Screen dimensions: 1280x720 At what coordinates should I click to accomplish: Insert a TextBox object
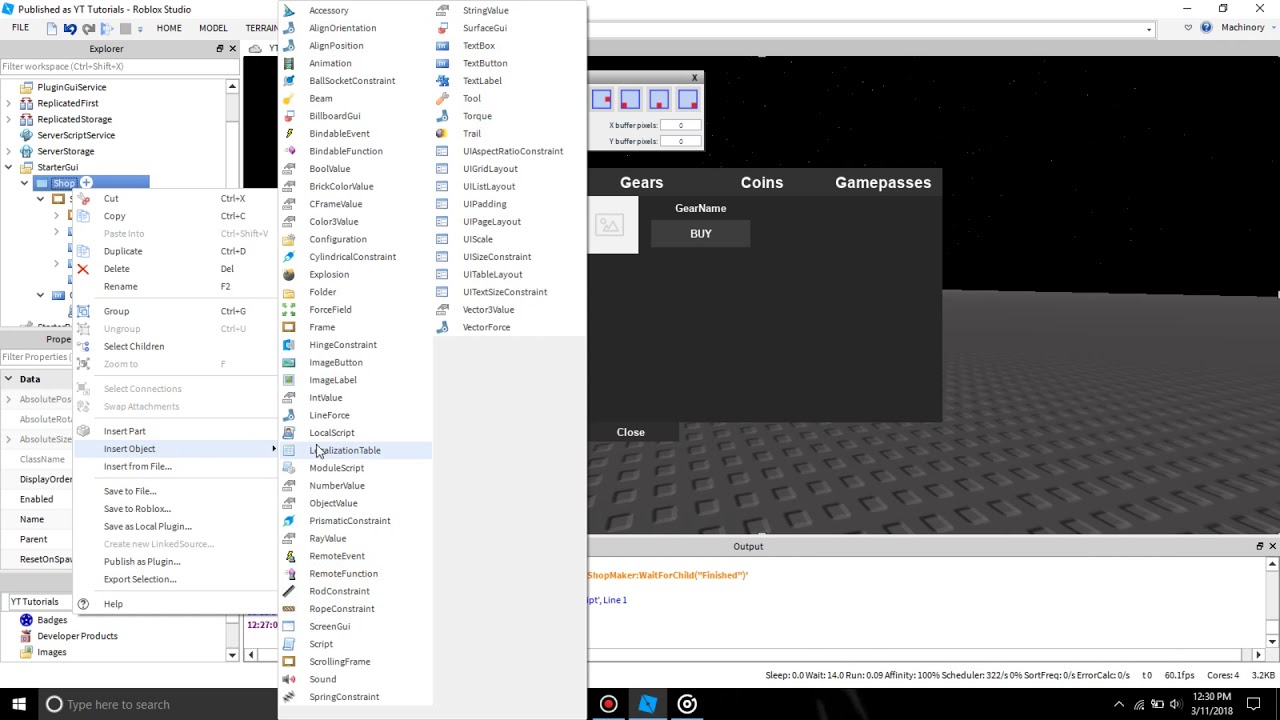pos(509,46)
